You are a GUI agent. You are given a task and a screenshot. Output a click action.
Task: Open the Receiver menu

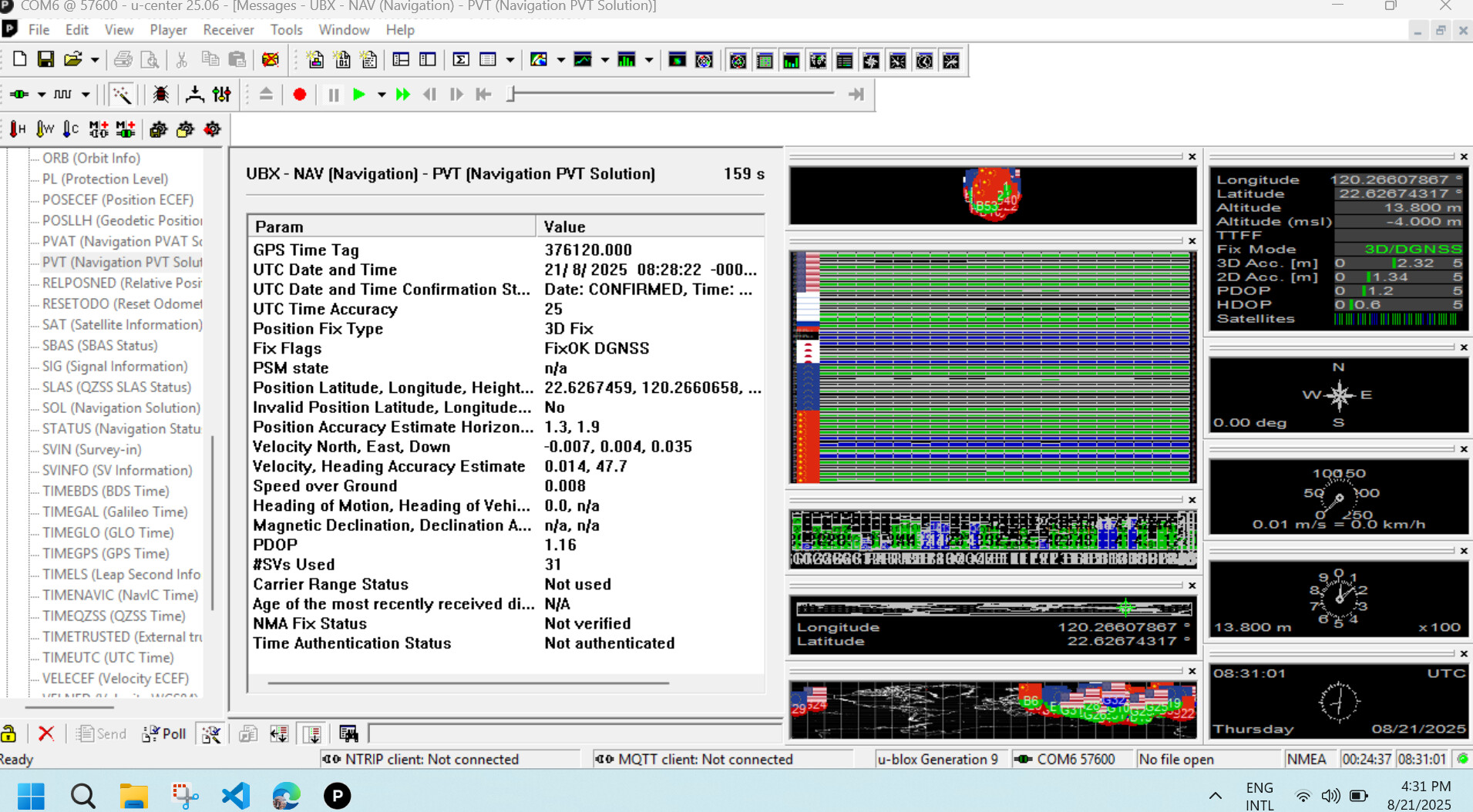pos(228,29)
